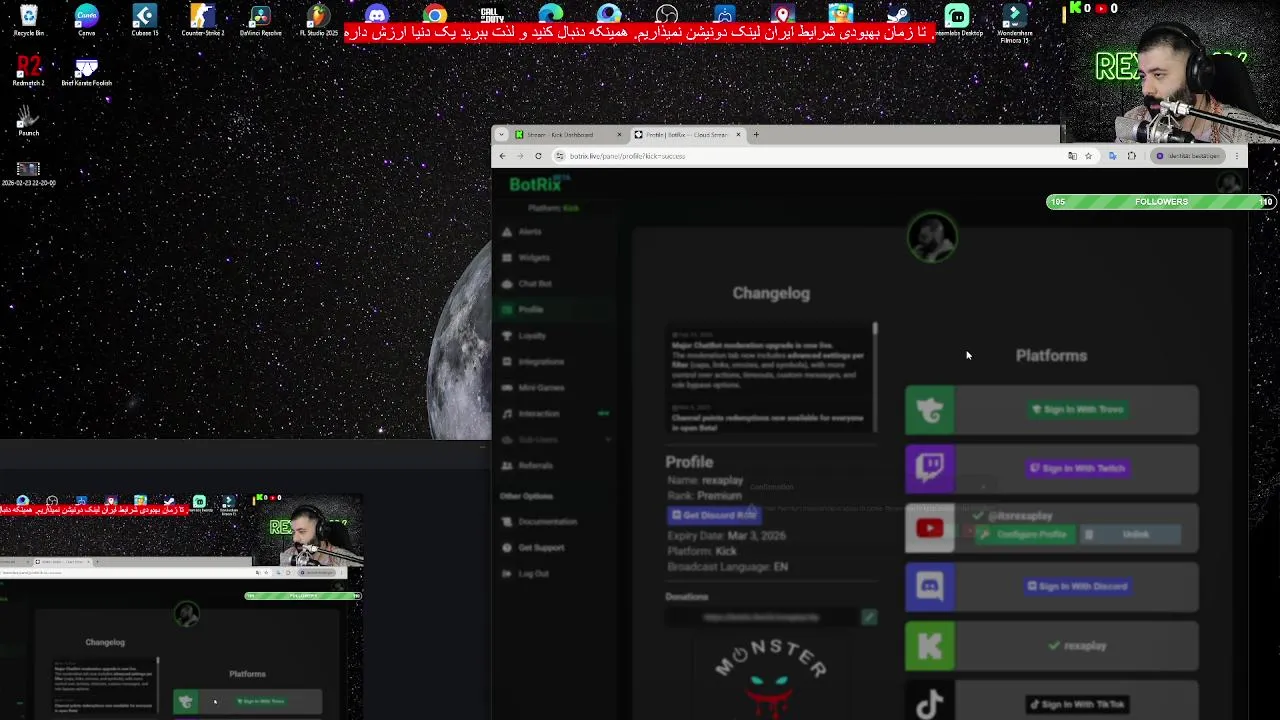This screenshot has height=720, width=1280.
Task: Click the round profile avatar above Changelog
Action: (x=932, y=237)
